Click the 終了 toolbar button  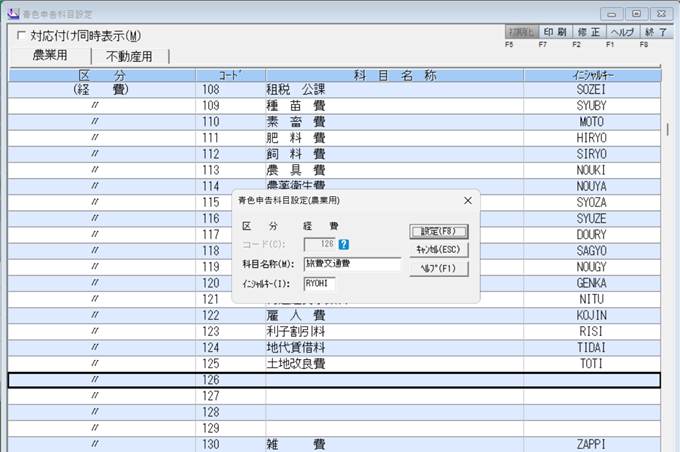(x=656, y=32)
